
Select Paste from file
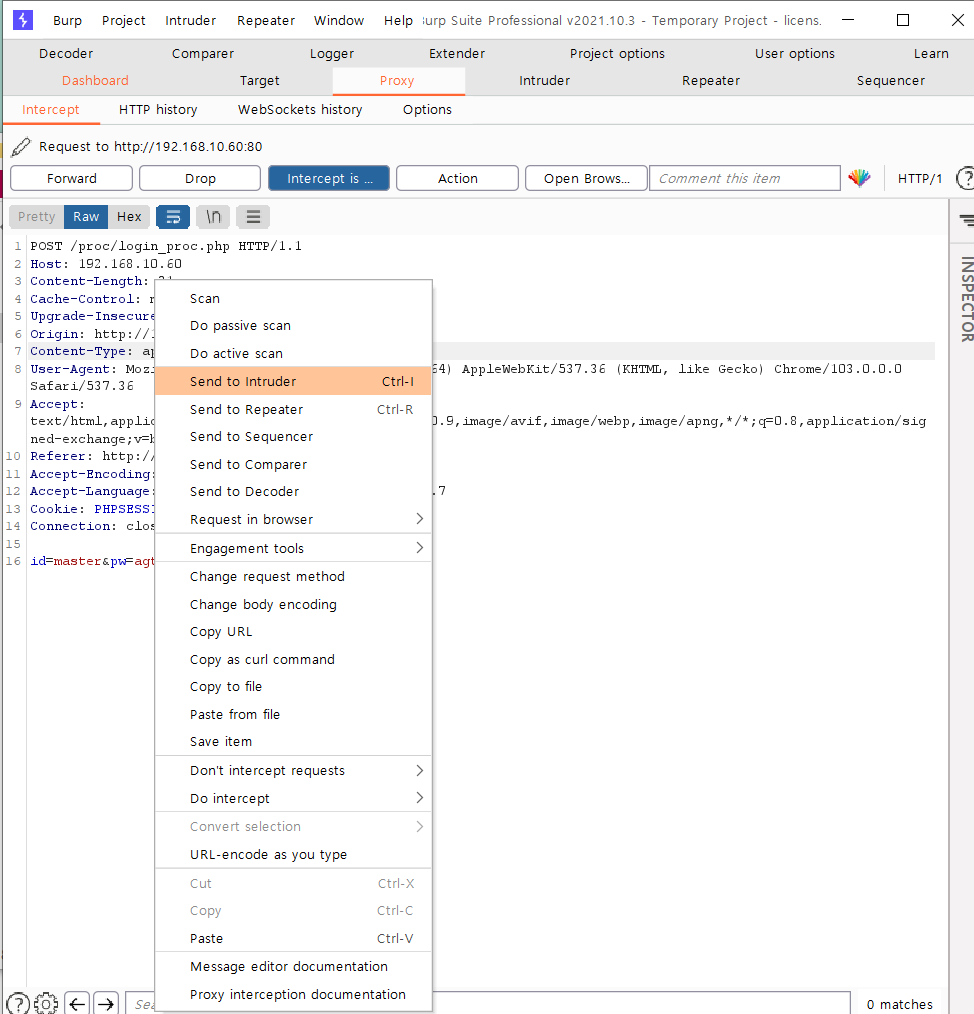point(293,715)
